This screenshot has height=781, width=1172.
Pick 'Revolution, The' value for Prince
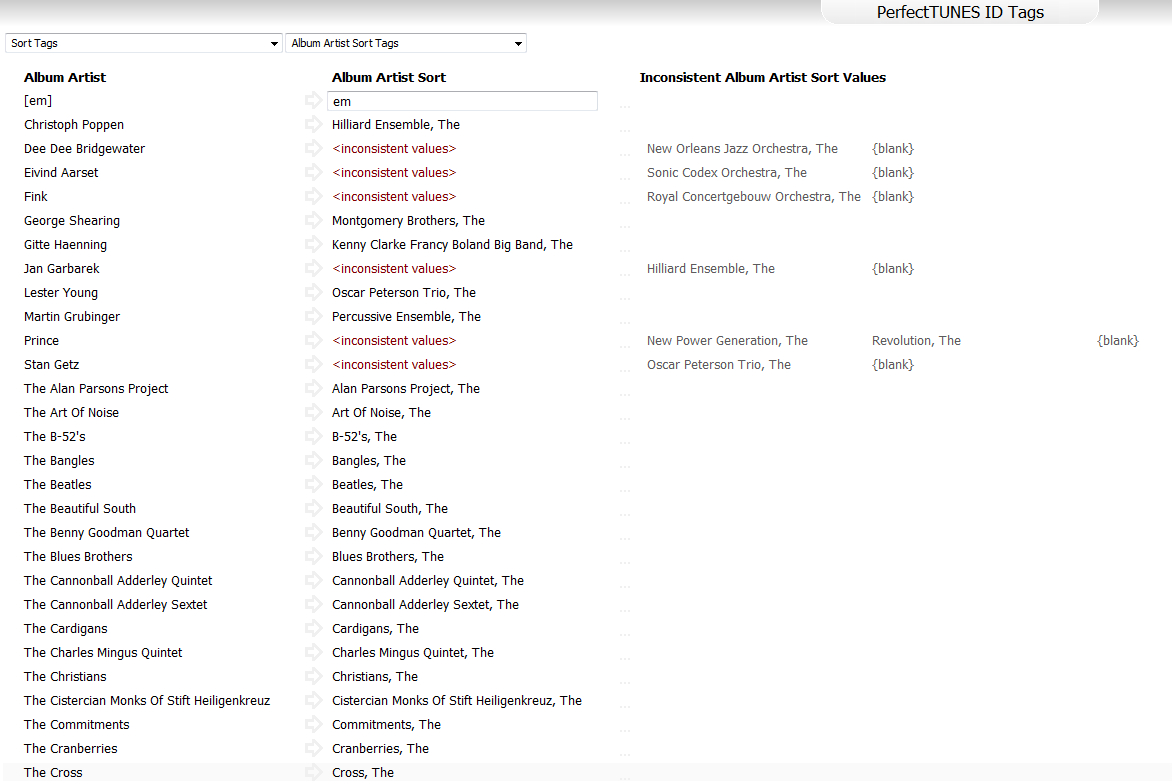916,341
